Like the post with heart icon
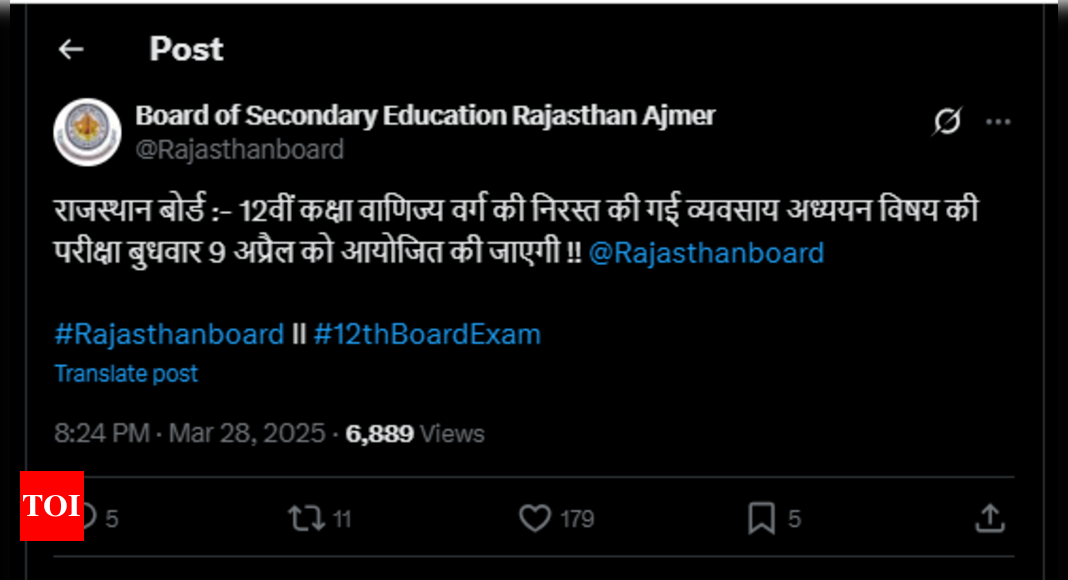The image size is (1068, 580). [x=536, y=518]
